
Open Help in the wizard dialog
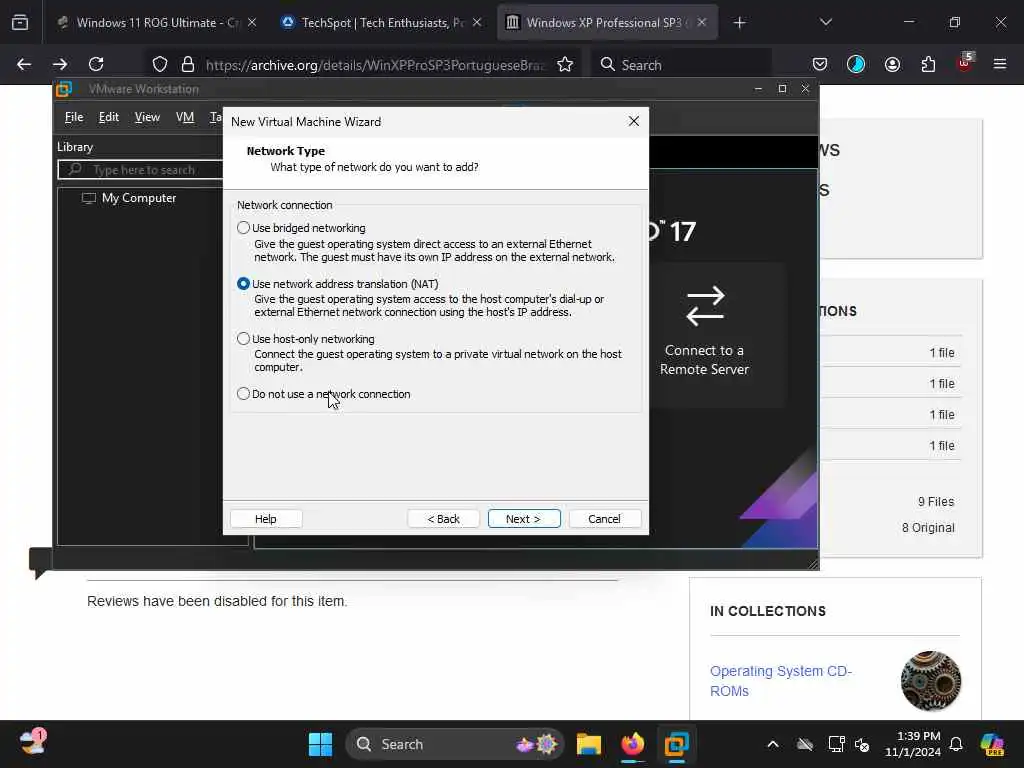(x=266, y=519)
